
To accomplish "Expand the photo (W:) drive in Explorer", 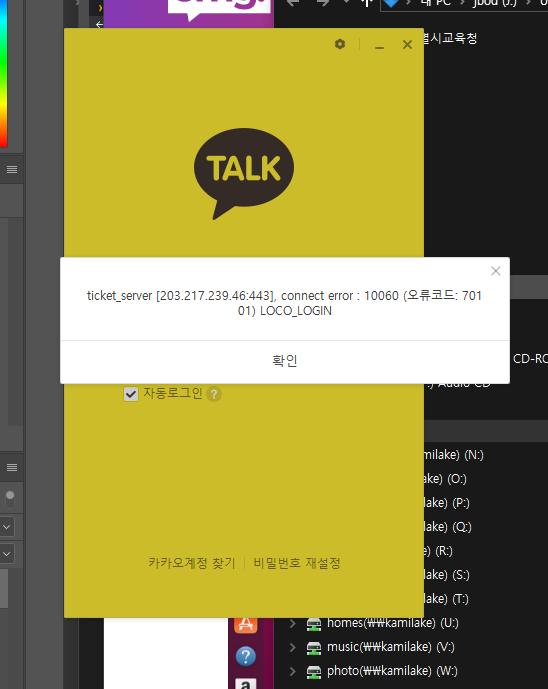I will click(x=293, y=671).
